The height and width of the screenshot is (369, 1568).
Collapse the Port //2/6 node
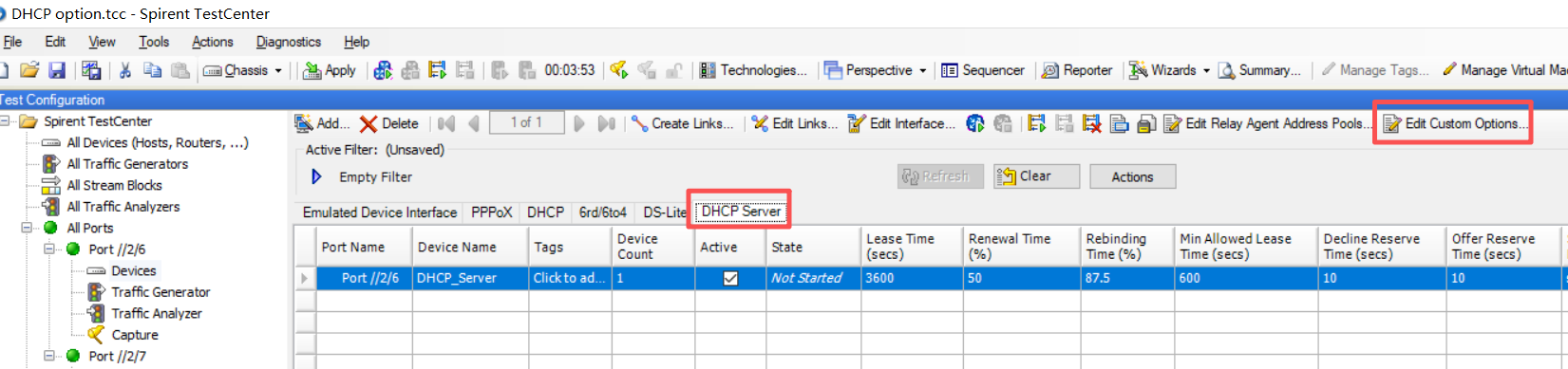tap(50, 249)
